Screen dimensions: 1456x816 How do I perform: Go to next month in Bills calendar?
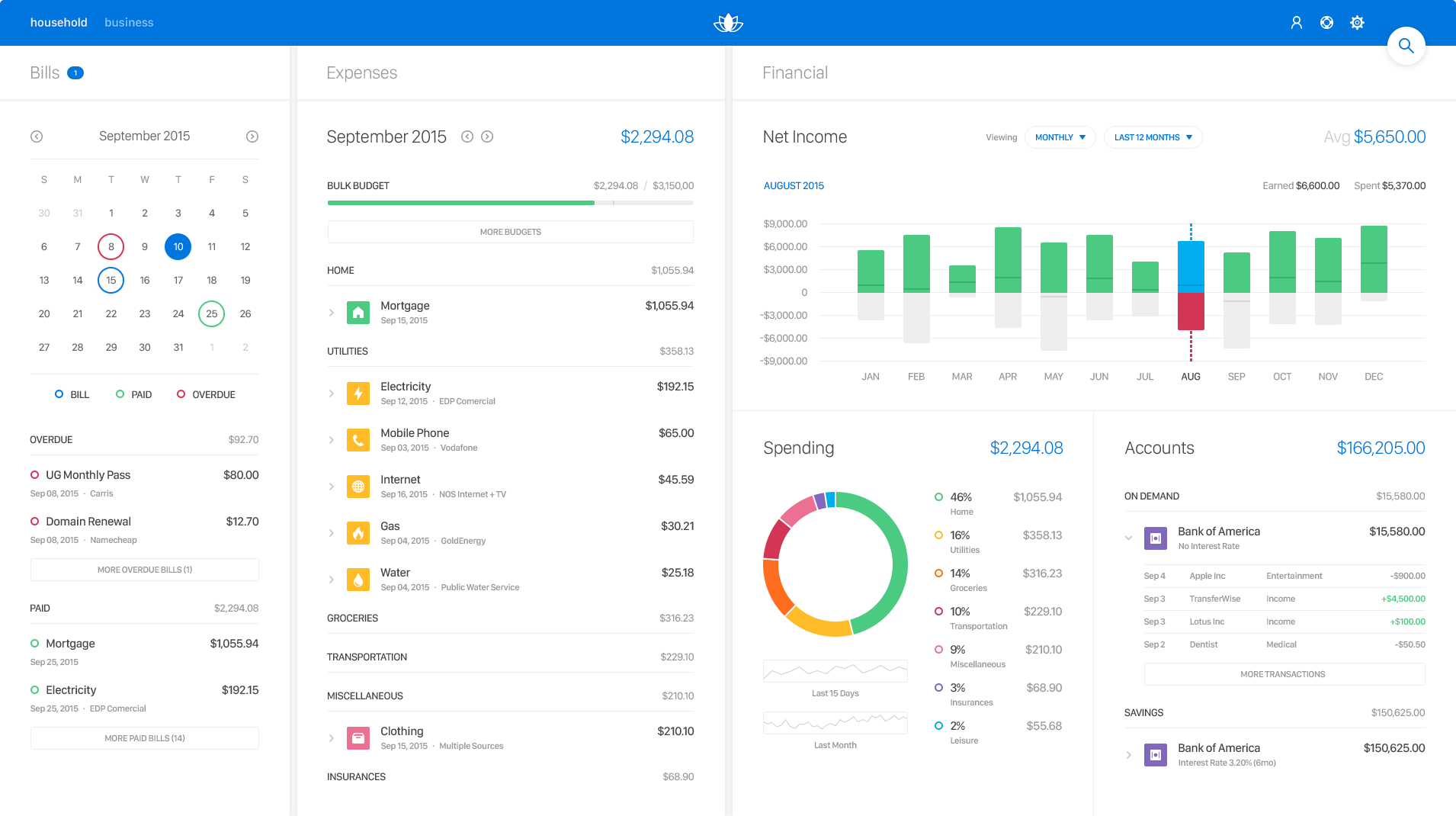(x=252, y=137)
